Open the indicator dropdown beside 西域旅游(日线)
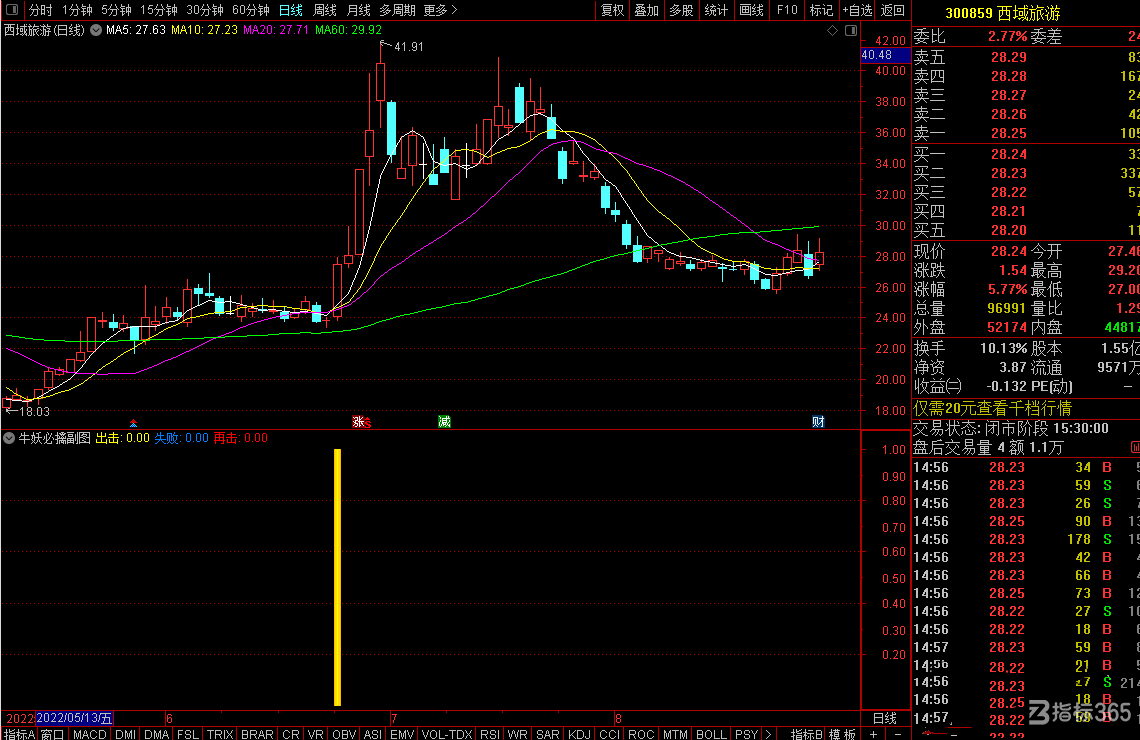 [96, 31]
